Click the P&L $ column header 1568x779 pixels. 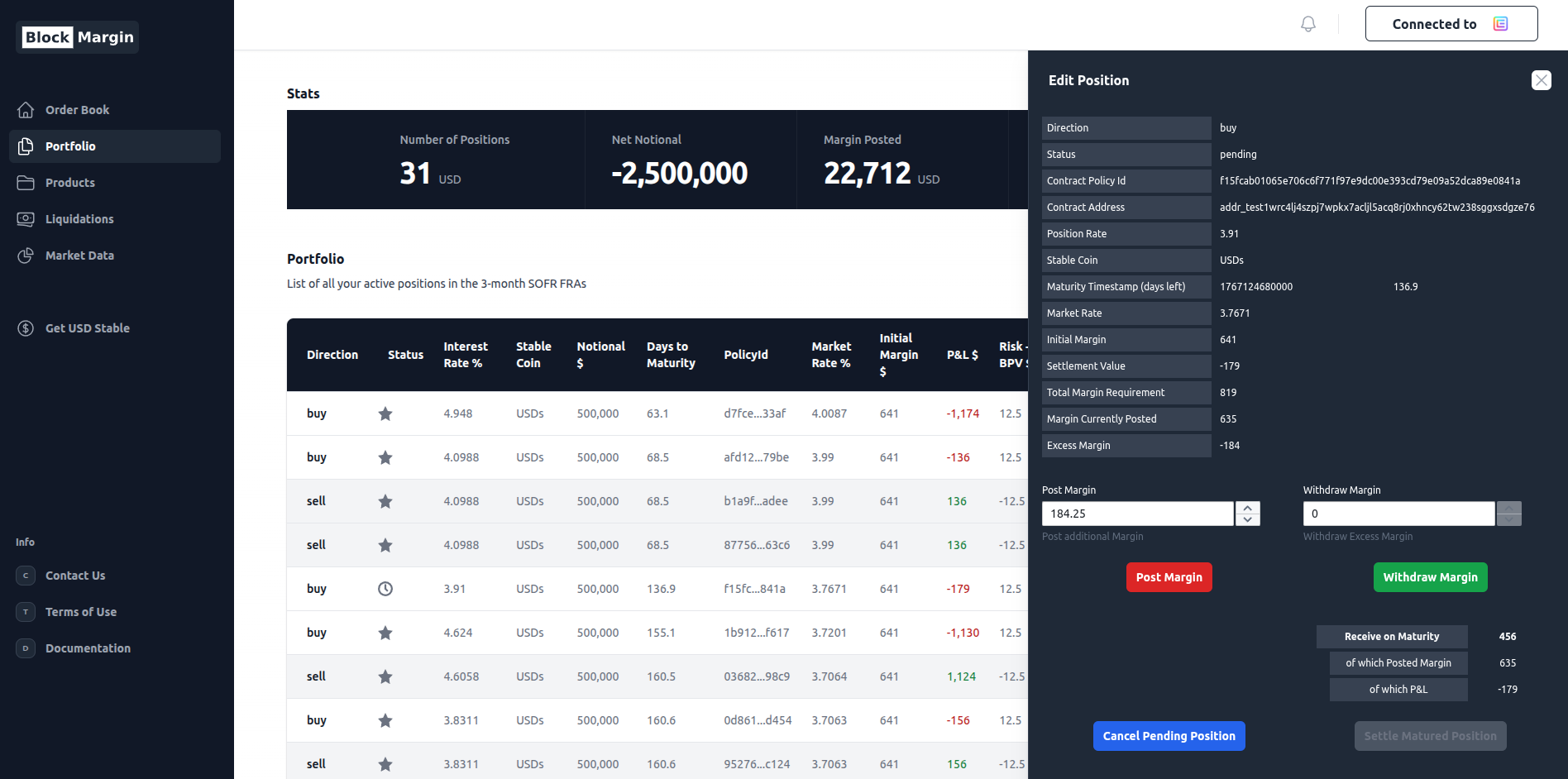963,355
